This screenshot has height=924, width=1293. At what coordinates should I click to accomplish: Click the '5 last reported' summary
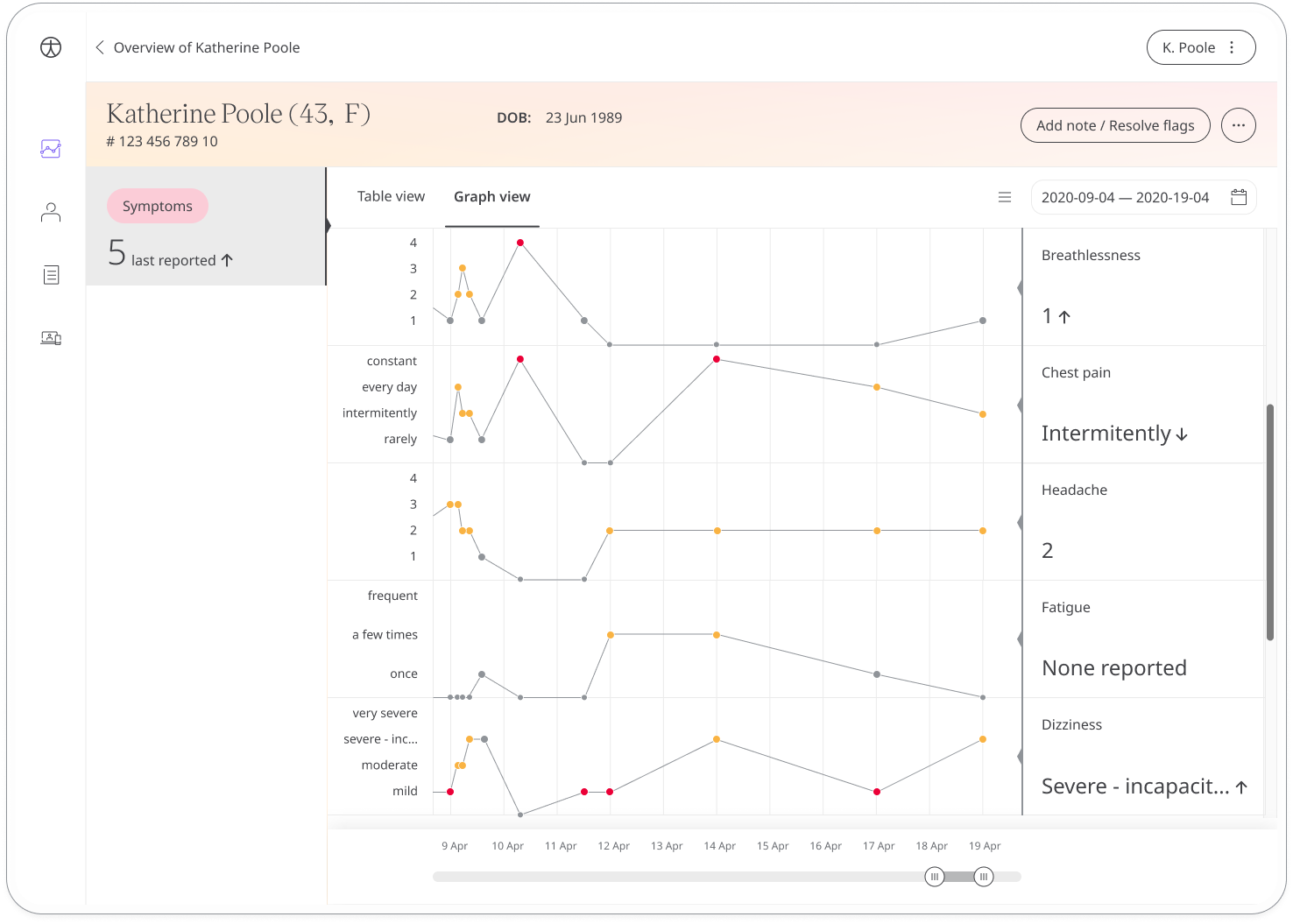pyautogui.click(x=171, y=253)
